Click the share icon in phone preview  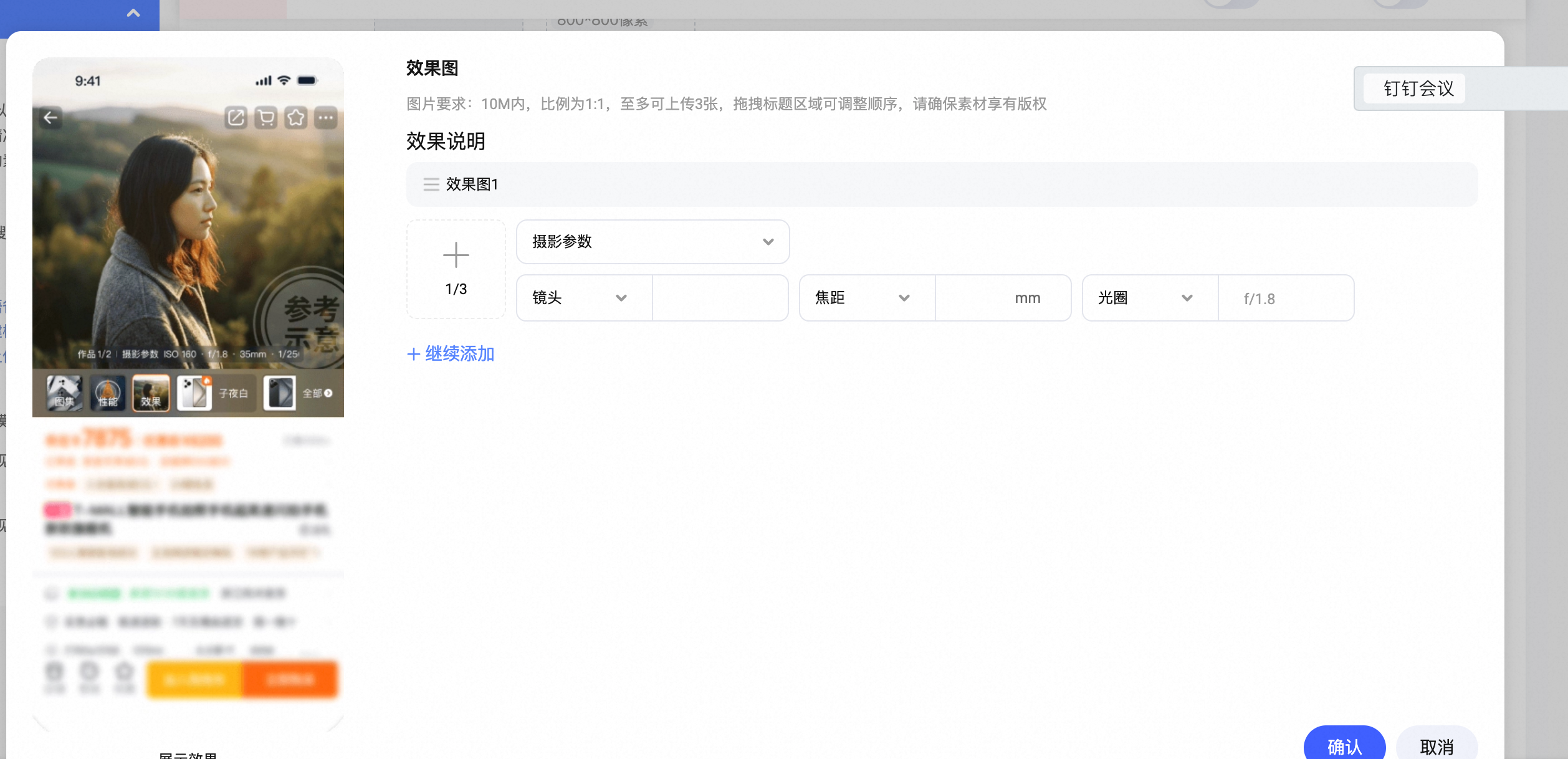(x=236, y=118)
